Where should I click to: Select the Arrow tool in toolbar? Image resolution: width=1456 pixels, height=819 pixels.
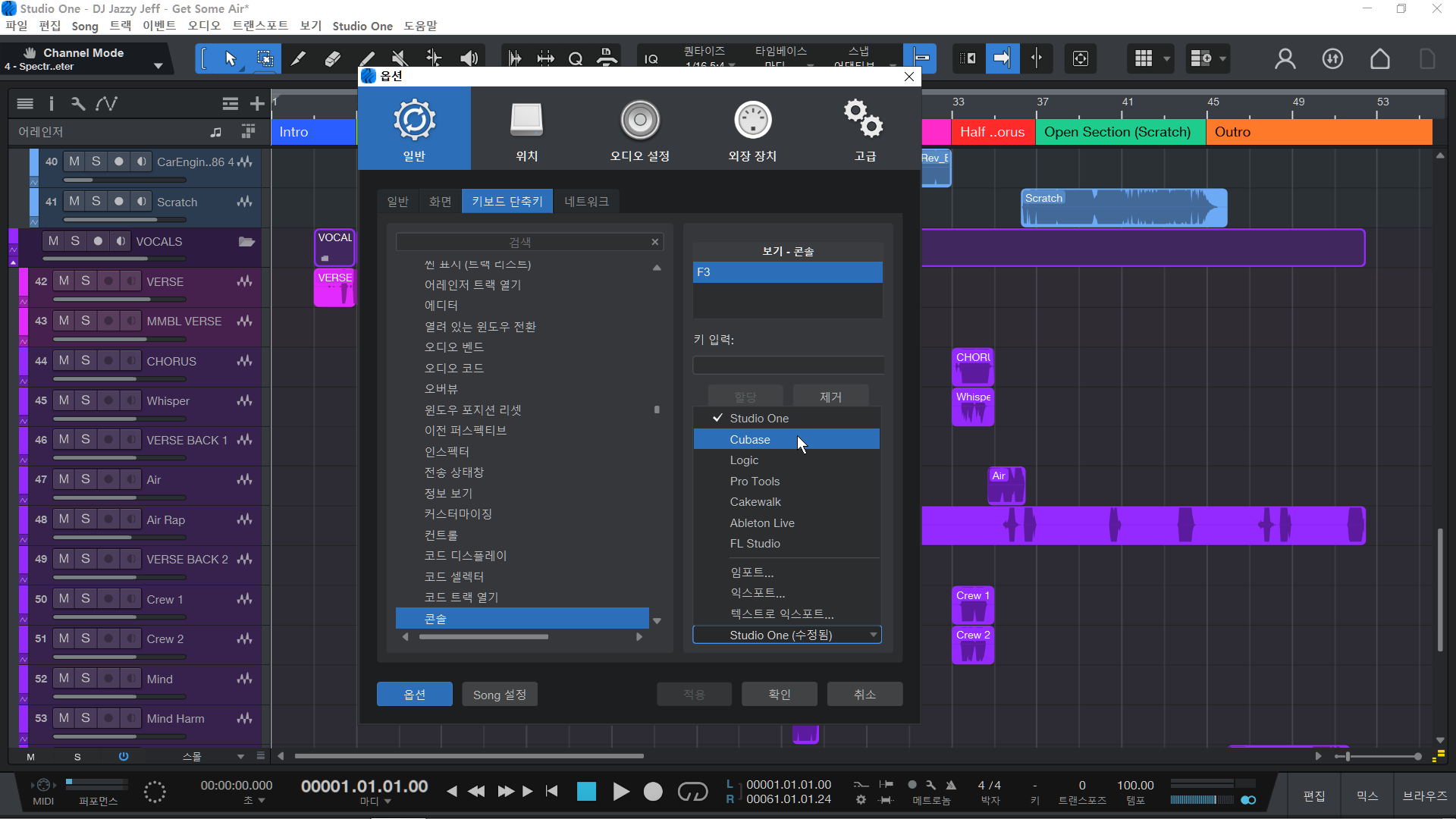coord(231,58)
